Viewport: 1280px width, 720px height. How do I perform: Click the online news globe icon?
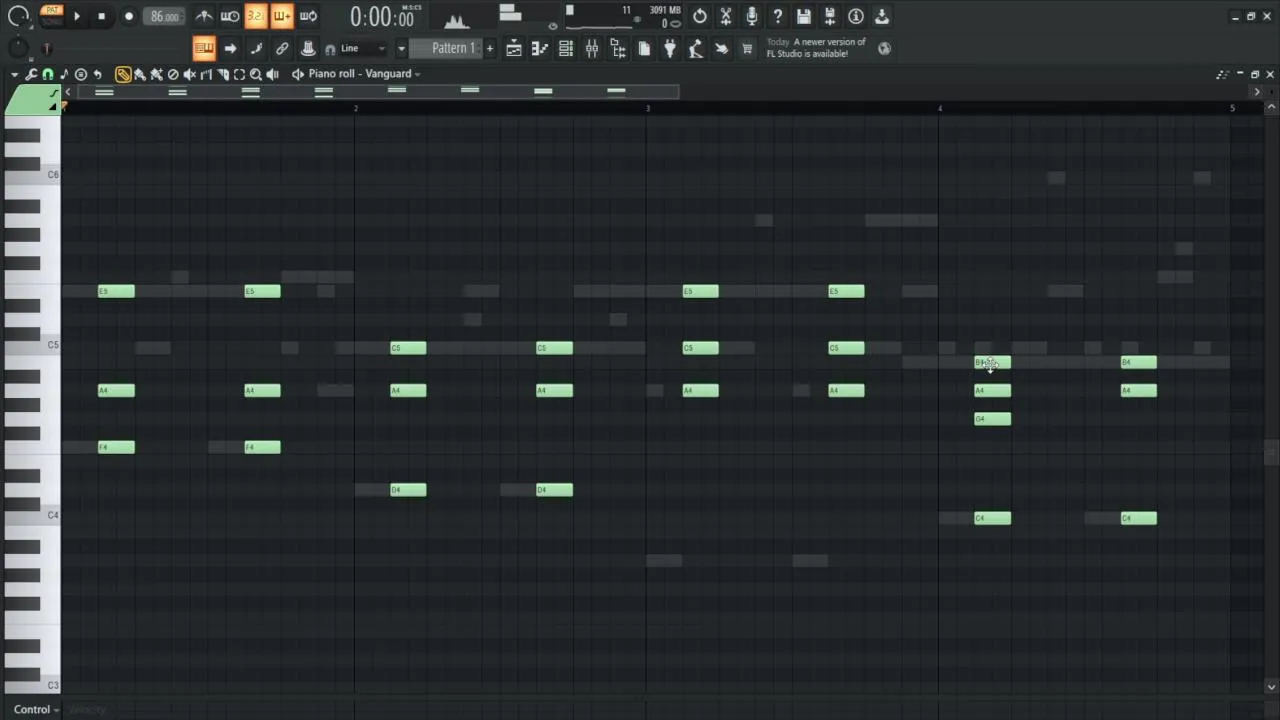pyautogui.click(x=884, y=48)
